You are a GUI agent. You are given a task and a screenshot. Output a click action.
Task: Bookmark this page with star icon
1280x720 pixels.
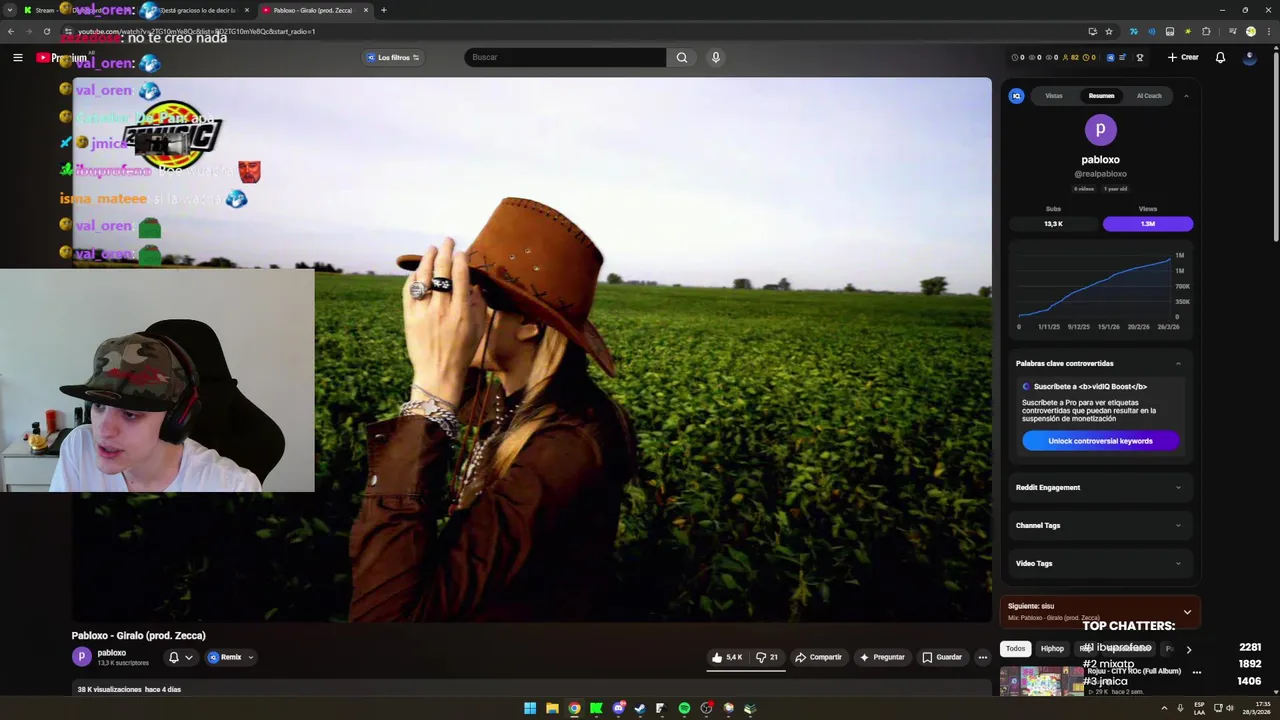pyautogui.click(x=1109, y=31)
